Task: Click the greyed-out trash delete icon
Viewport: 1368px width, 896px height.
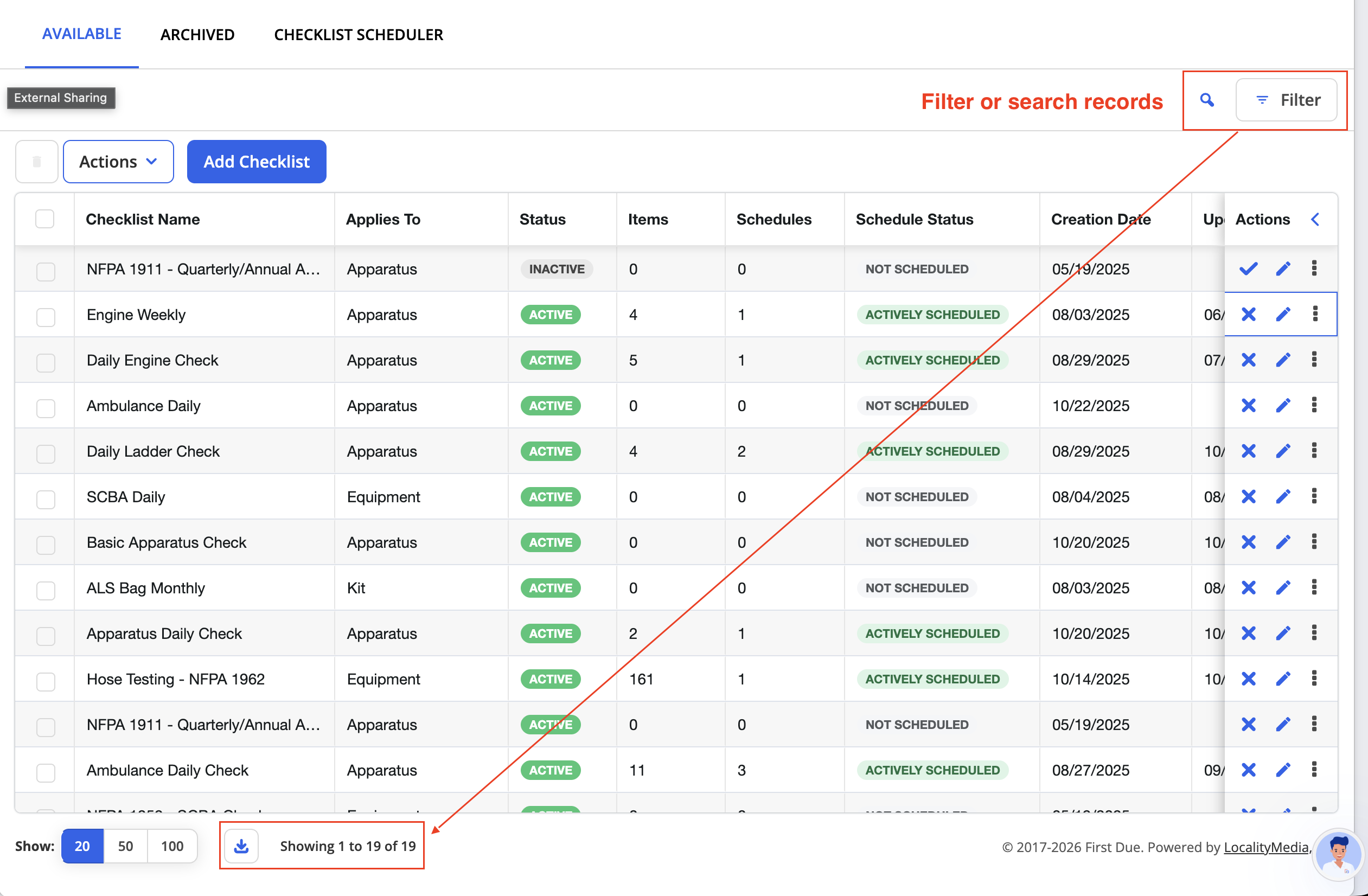Action: point(37,162)
